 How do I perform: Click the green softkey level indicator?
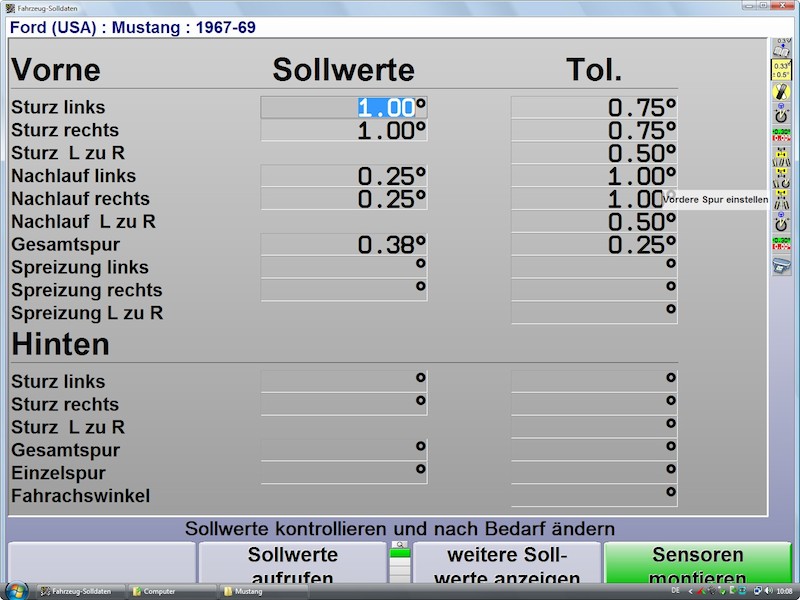[x=400, y=553]
